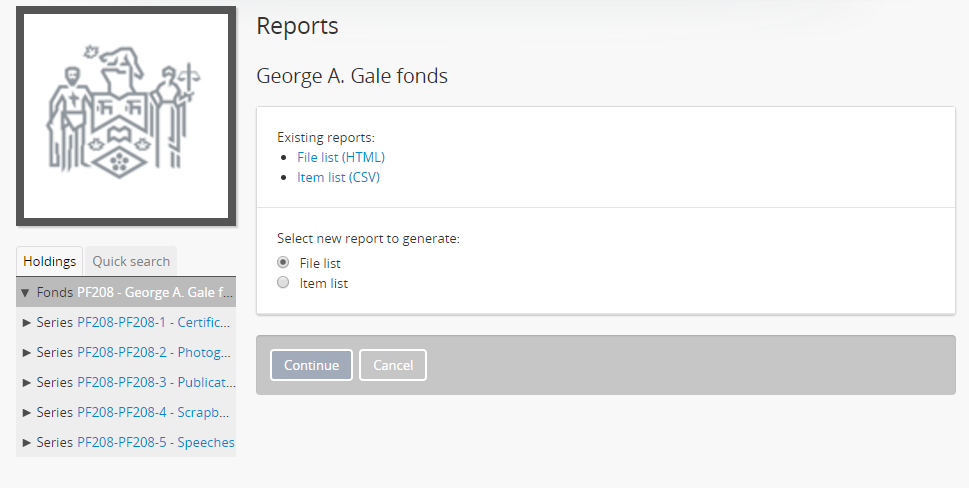Collapse the Fonds PF208 tree node arrow
The width and height of the screenshot is (969, 488).
[25, 293]
